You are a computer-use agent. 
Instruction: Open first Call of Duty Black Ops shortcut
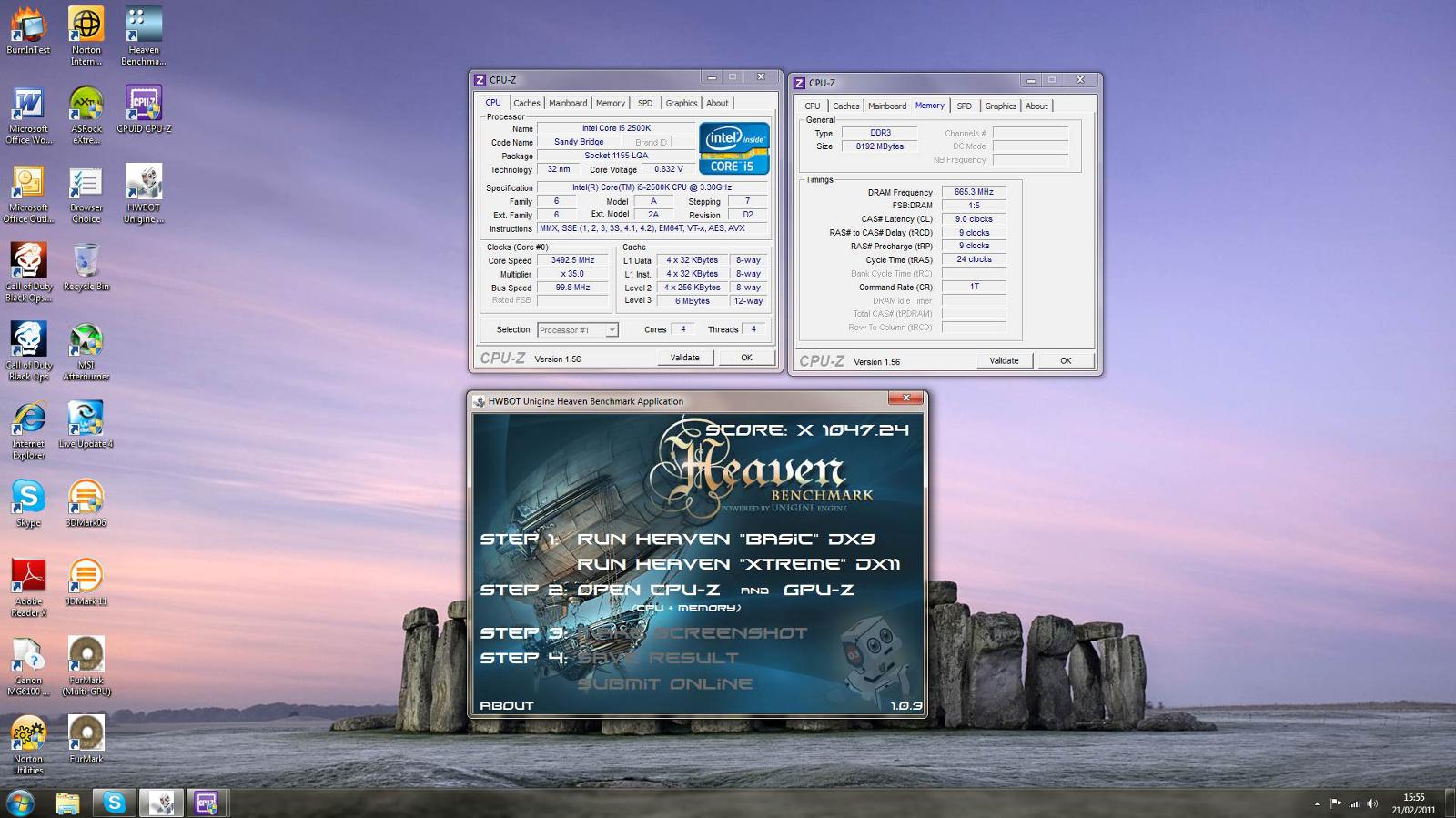pyautogui.click(x=28, y=273)
